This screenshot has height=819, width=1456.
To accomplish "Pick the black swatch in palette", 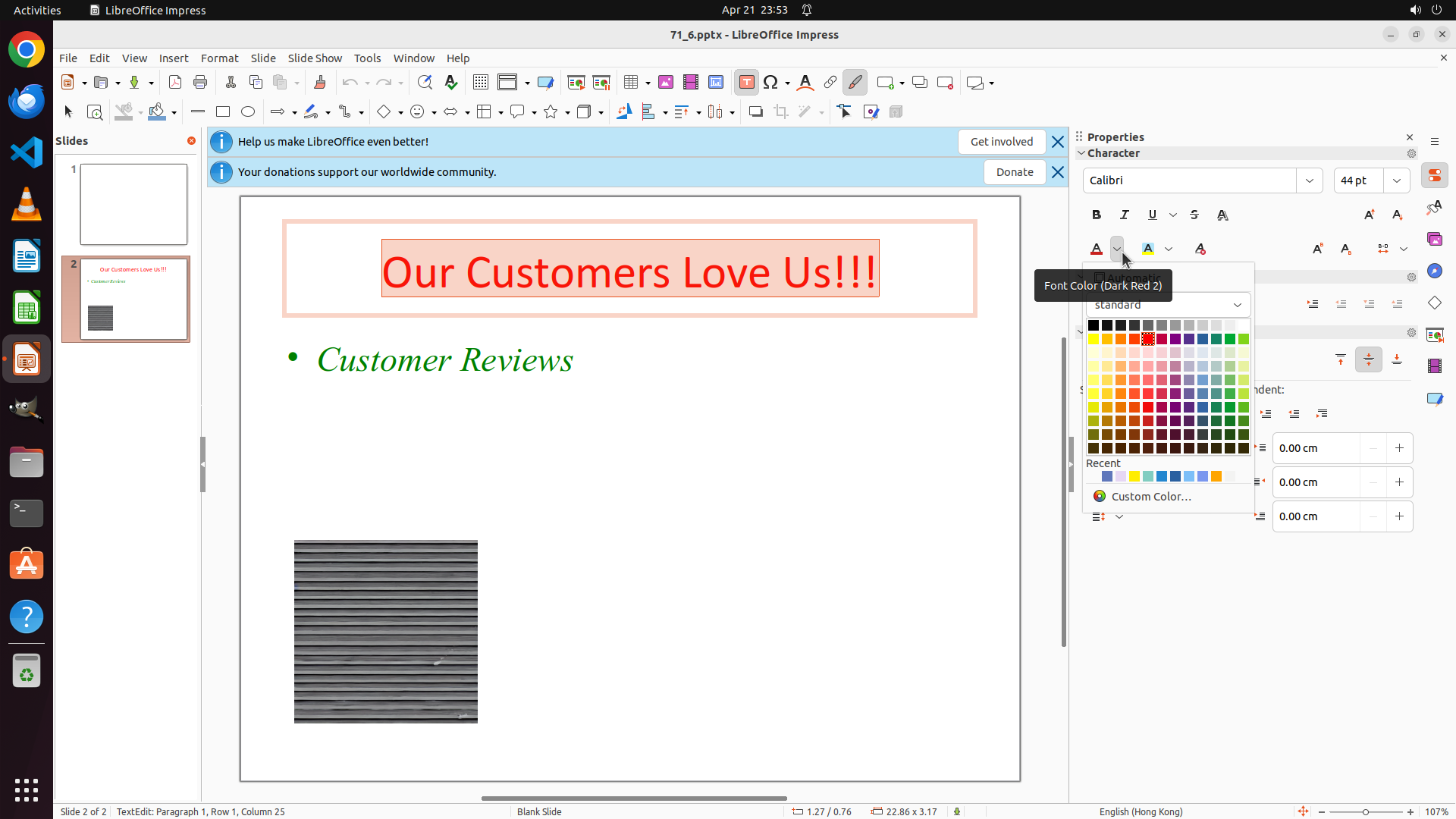I will click(x=1094, y=325).
